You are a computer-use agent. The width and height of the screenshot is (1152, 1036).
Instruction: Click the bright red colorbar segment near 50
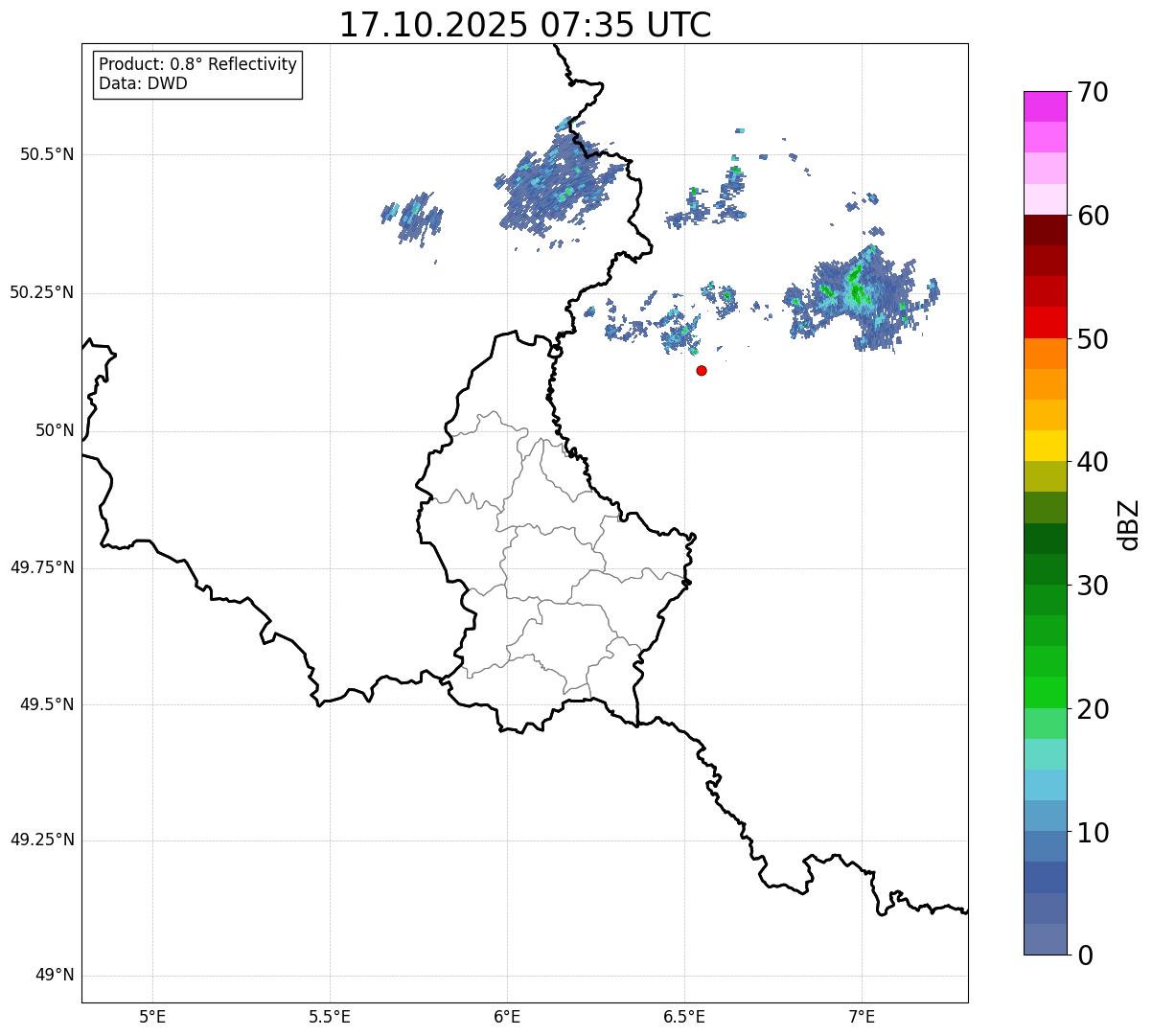pyautogui.click(x=1045, y=322)
